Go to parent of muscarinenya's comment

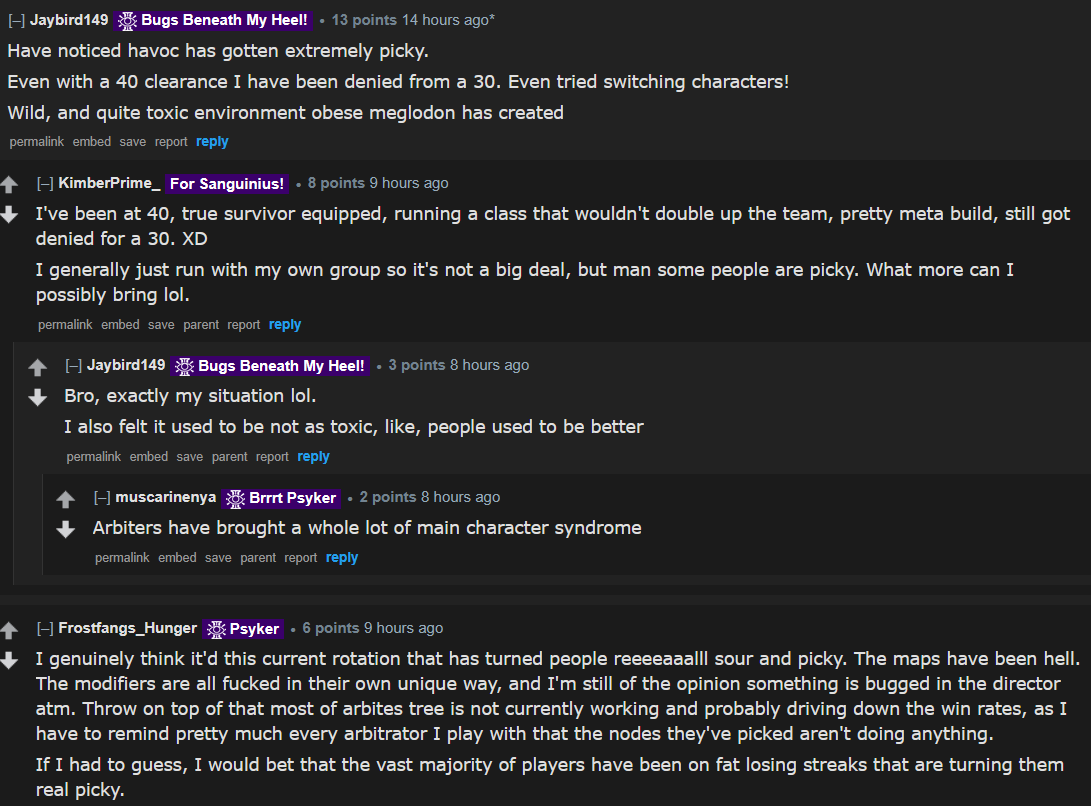pos(258,558)
